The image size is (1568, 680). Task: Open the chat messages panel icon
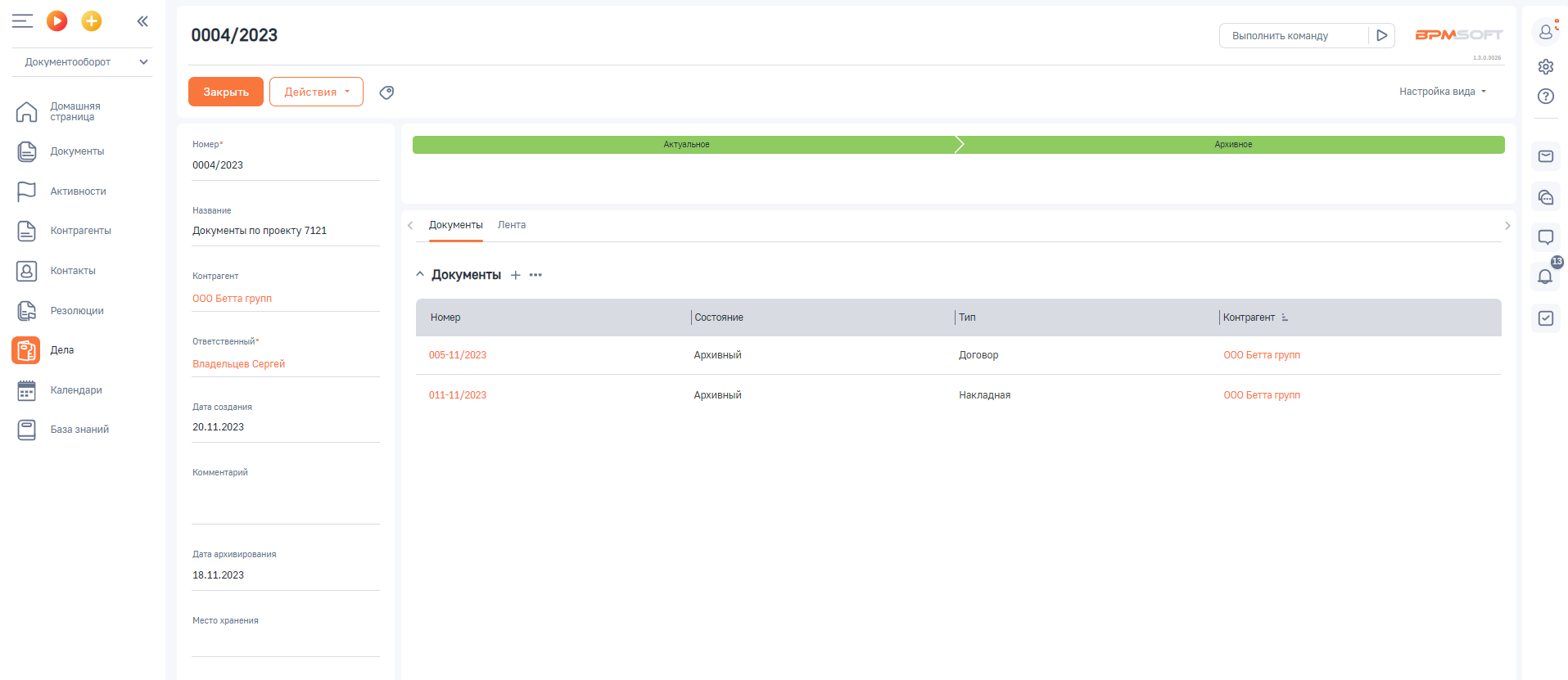tap(1546, 197)
